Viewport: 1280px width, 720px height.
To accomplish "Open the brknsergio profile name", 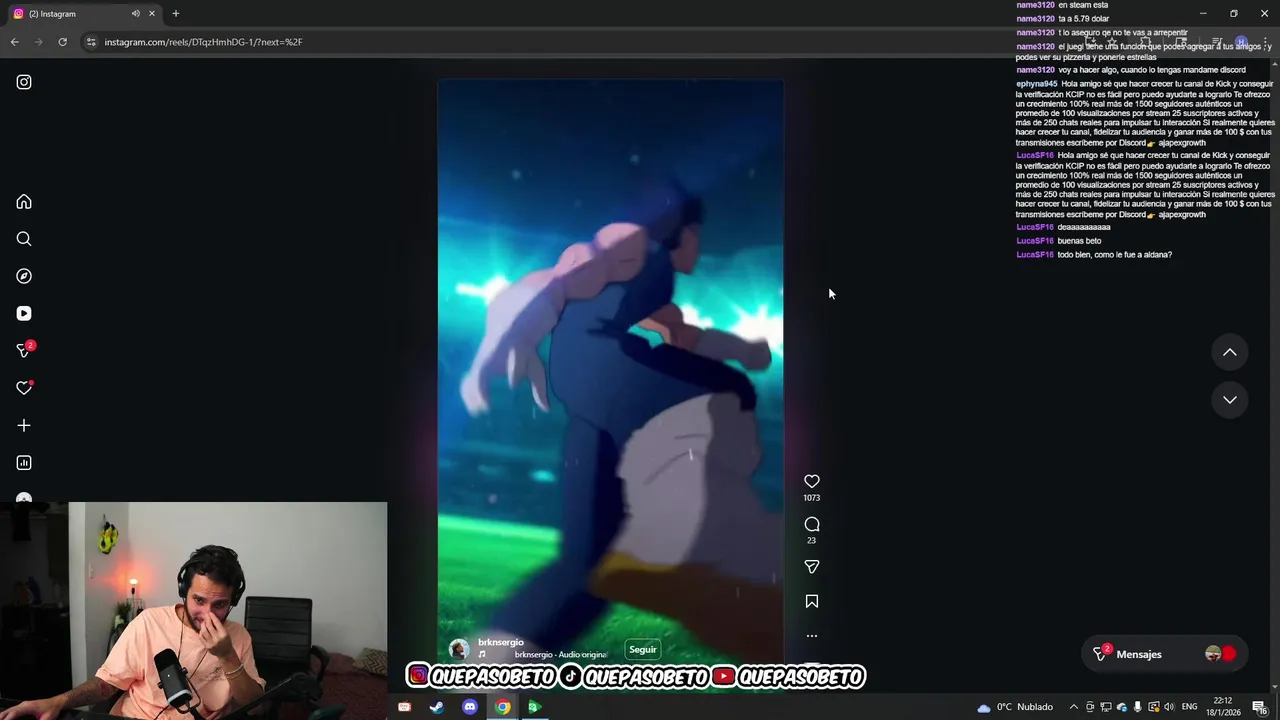I will (x=501, y=642).
